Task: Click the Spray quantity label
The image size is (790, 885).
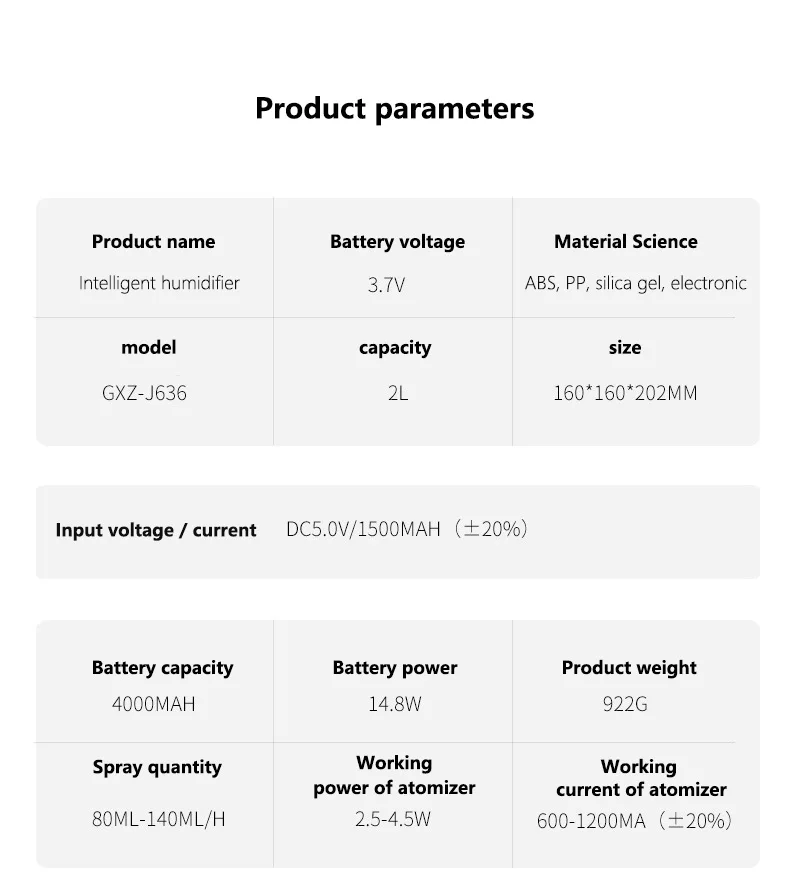Action: click(157, 768)
